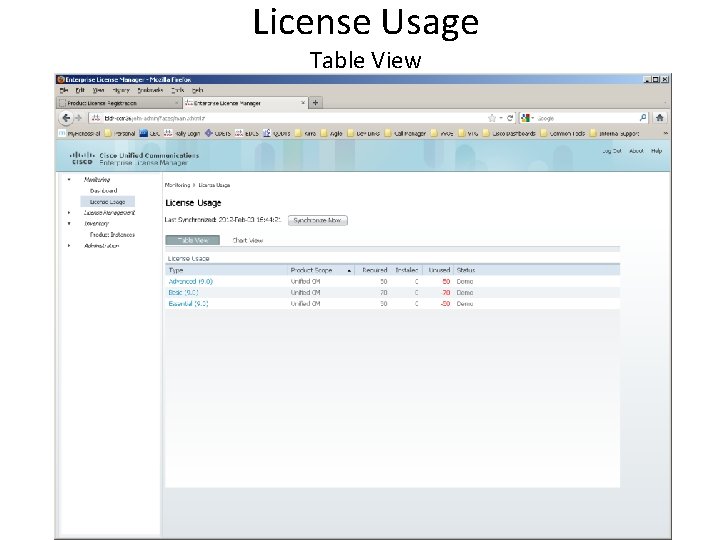Open the Rally Login bookmark

pyautogui.click(x=182, y=133)
